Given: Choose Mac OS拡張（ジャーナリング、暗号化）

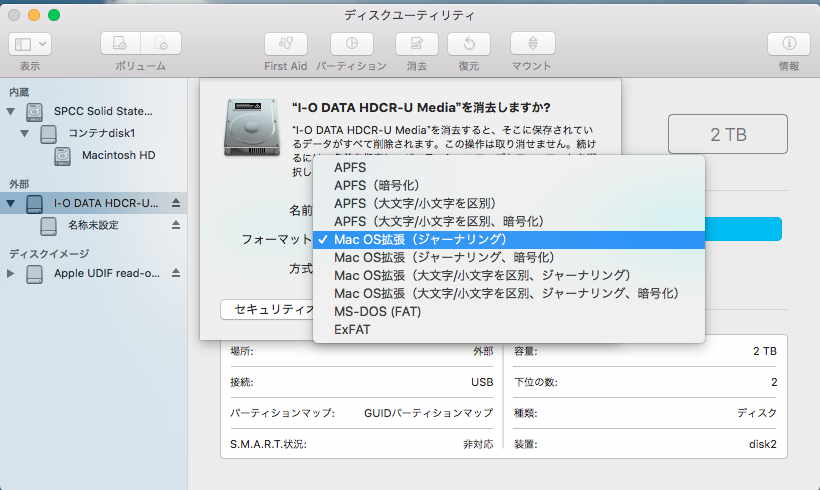Looking at the screenshot, I should point(509,257).
